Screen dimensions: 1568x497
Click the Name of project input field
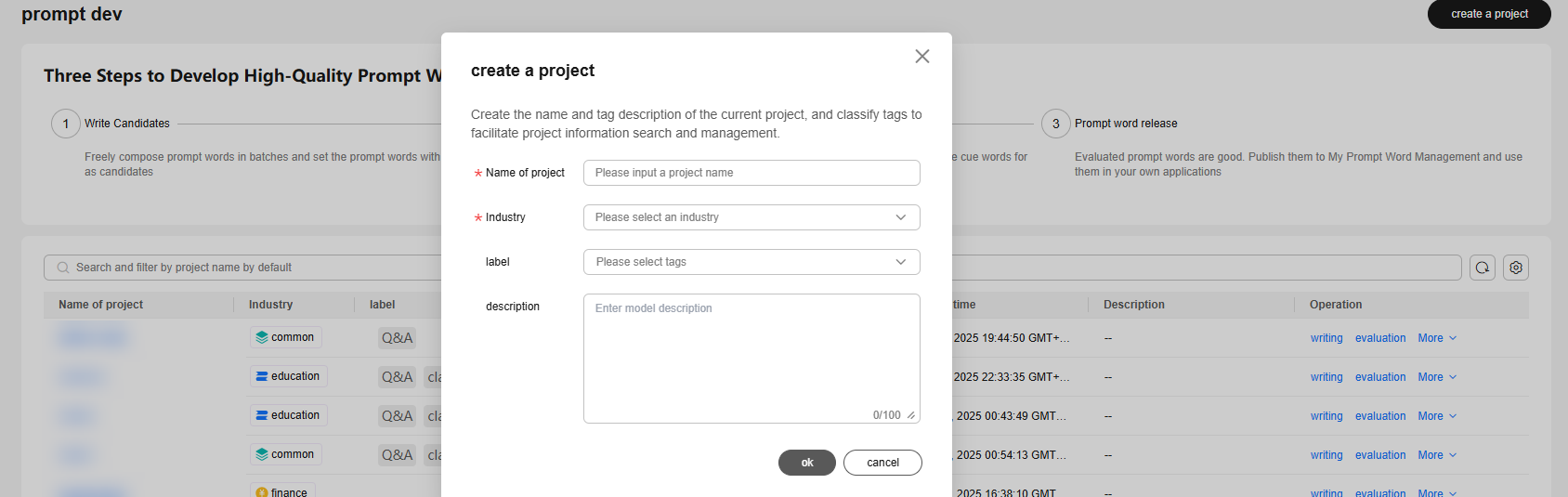click(751, 173)
